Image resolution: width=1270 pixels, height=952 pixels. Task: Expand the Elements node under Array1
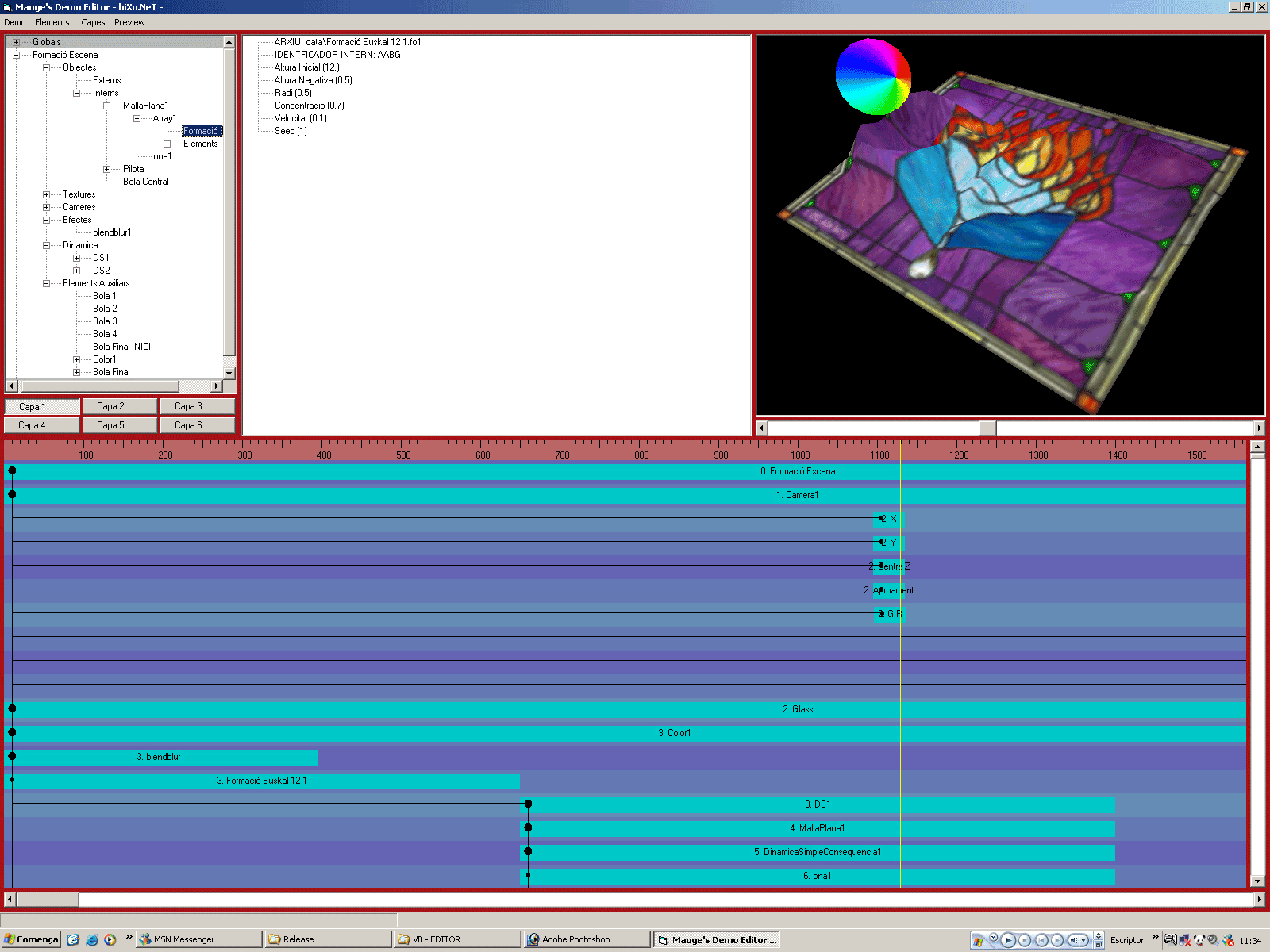[167, 144]
